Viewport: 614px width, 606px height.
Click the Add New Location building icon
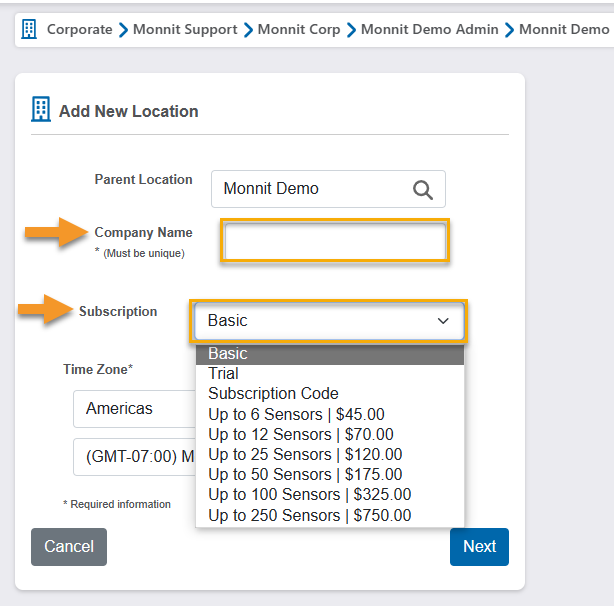tap(41, 109)
